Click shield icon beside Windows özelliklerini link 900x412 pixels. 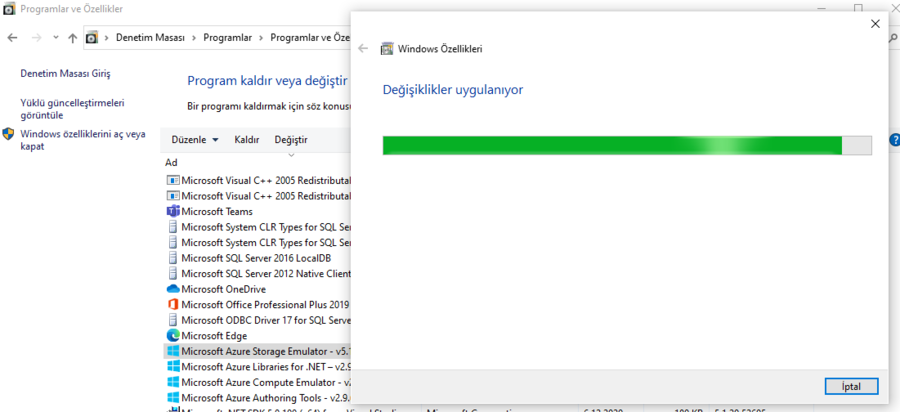pyautogui.click(x=9, y=134)
